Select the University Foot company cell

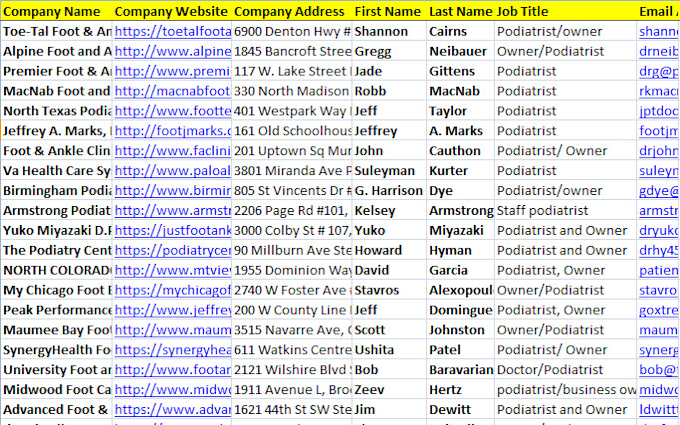(56, 369)
